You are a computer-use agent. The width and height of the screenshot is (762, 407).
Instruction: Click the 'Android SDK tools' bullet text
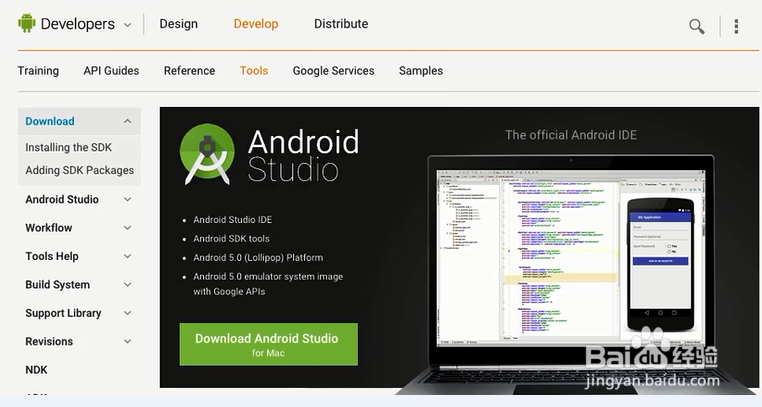click(231, 238)
